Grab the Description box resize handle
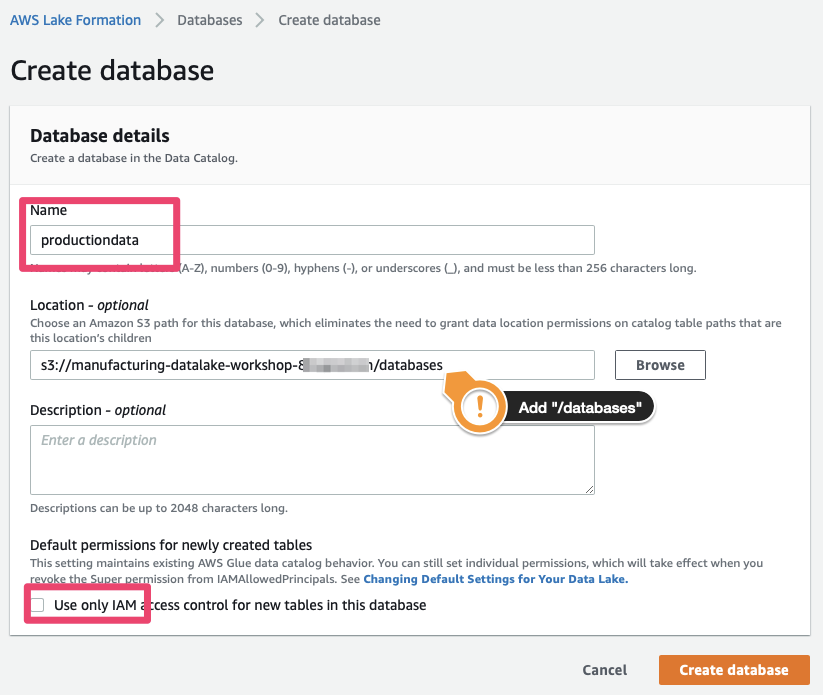The image size is (823, 695). coord(589,488)
